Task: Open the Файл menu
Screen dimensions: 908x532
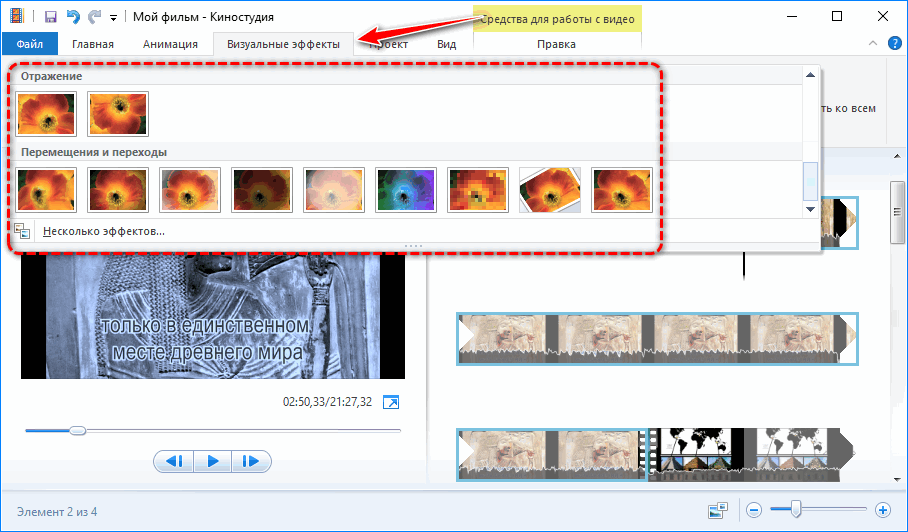Action: pyautogui.click(x=30, y=44)
